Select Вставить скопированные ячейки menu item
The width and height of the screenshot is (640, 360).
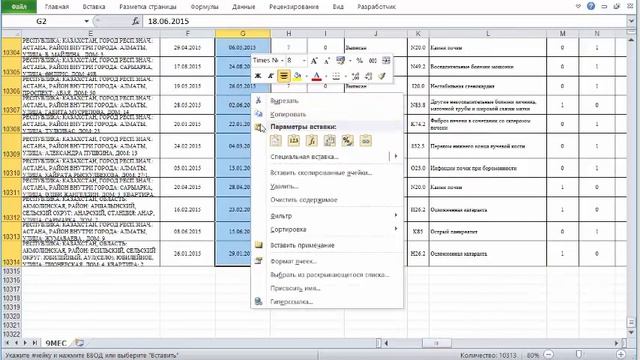(x=321, y=173)
